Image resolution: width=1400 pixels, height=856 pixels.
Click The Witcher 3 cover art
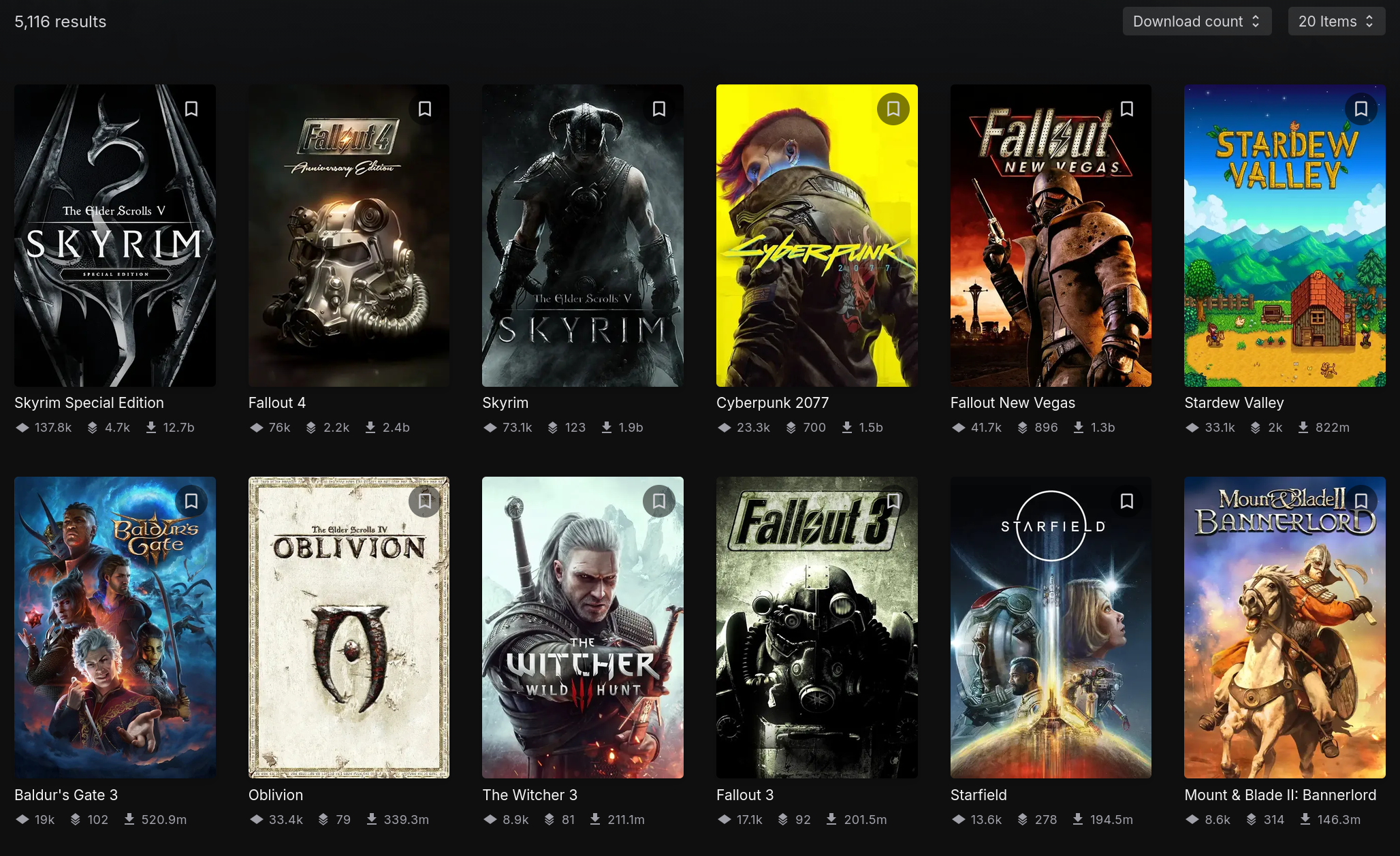click(583, 628)
